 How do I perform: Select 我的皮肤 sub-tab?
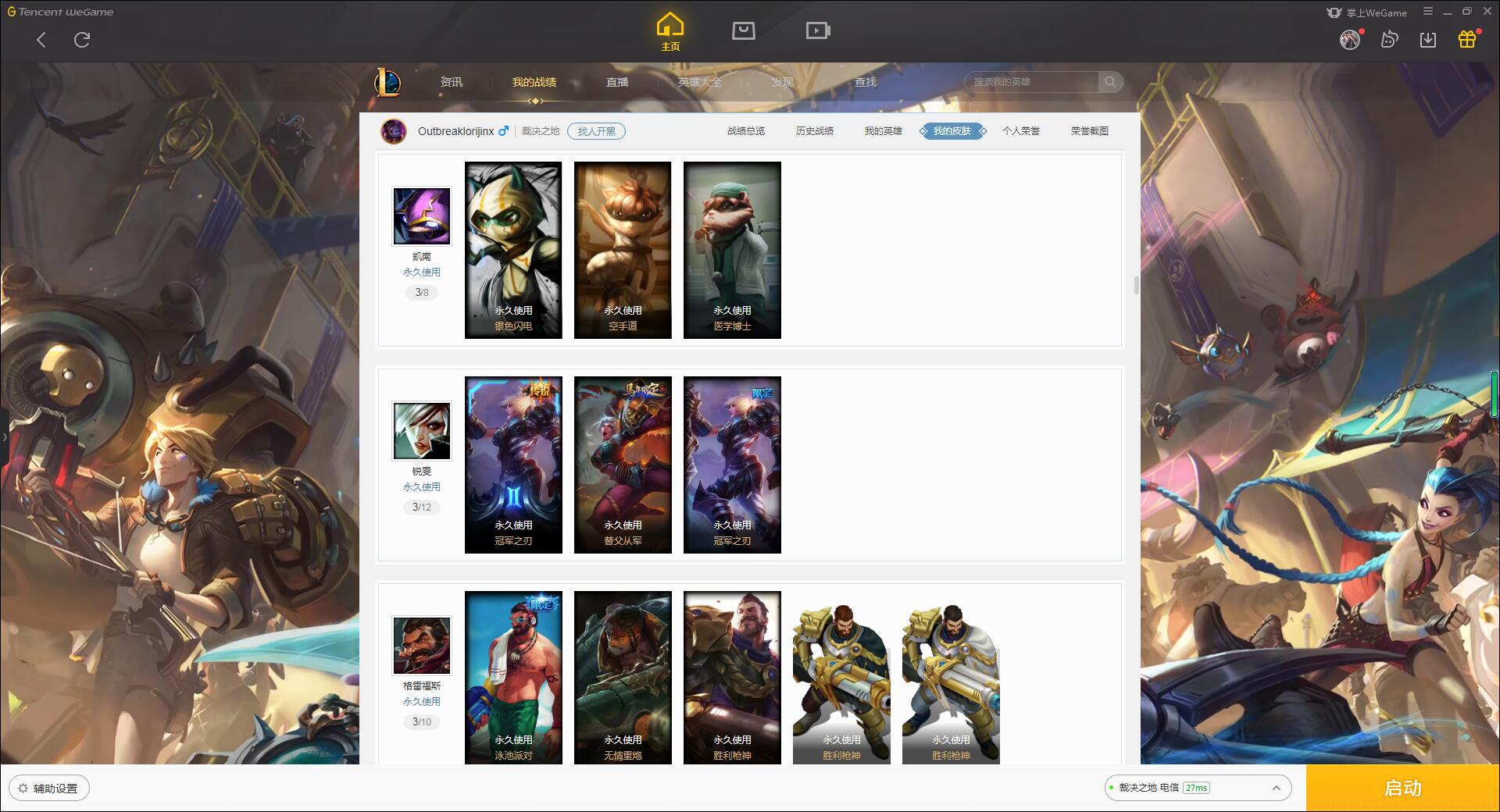pyautogui.click(x=952, y=131)
